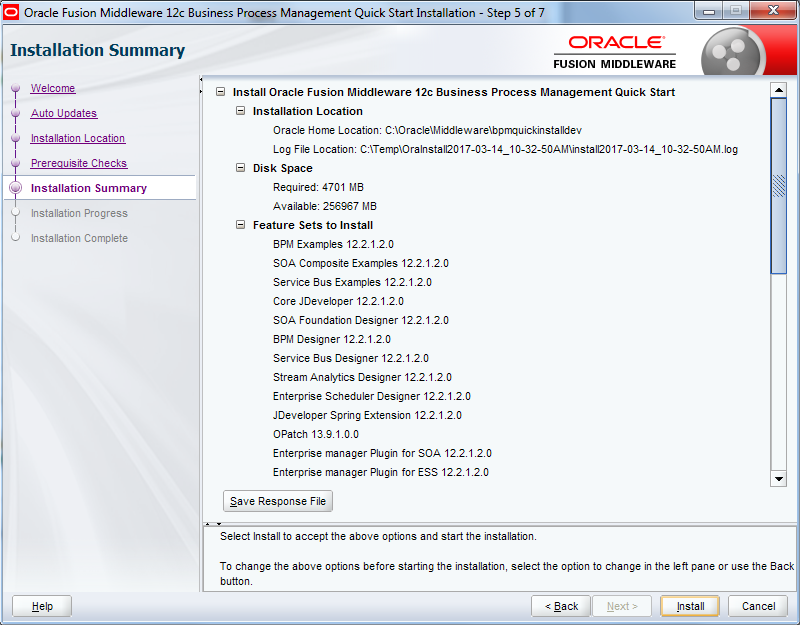The height and width of the screenshot is (625, 800).
Task: Click the Feature Sets to Install heading
Action: 313,225
